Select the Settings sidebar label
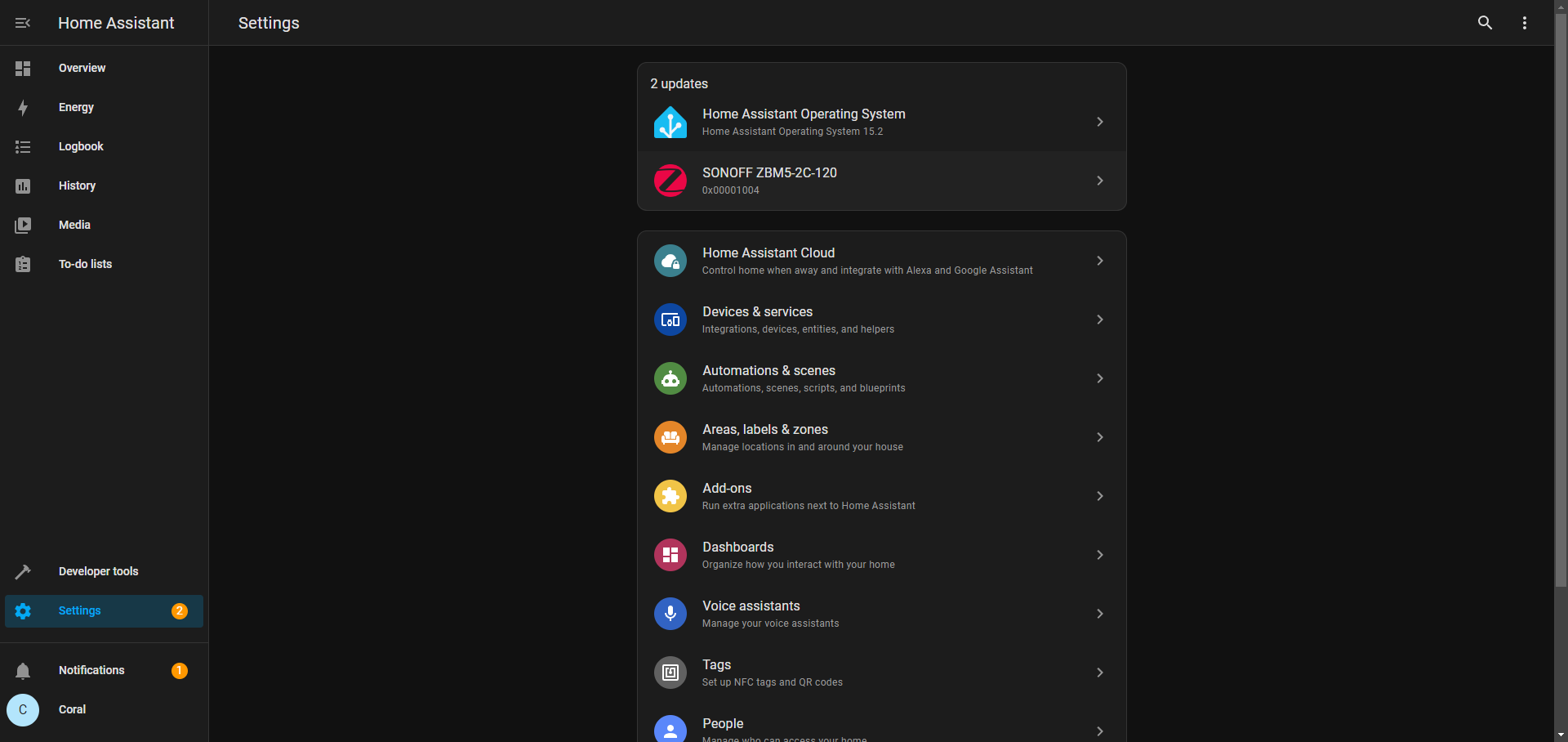Screen dimensions: 1568x742 tap(79, 610)
